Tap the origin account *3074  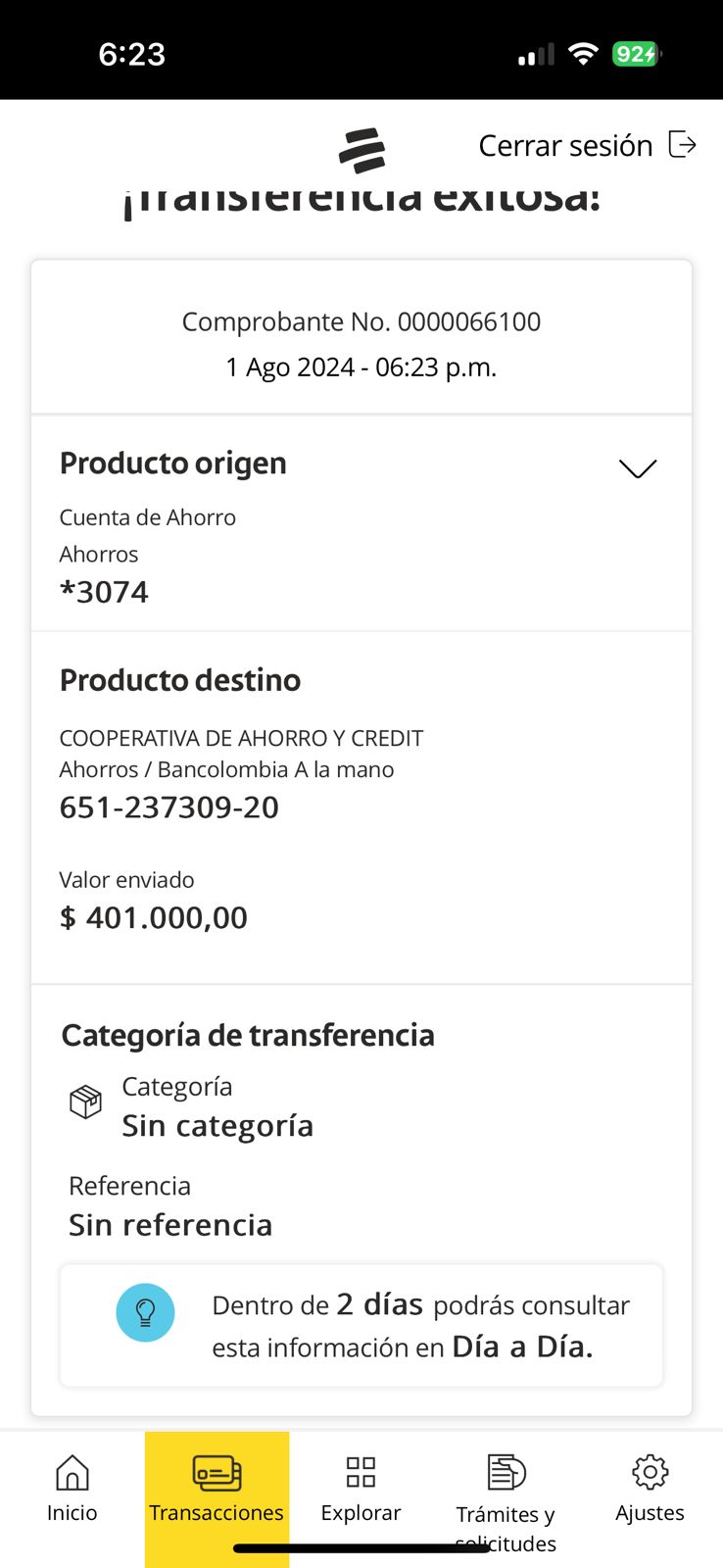pyautogui.click(x=104, y=592)
